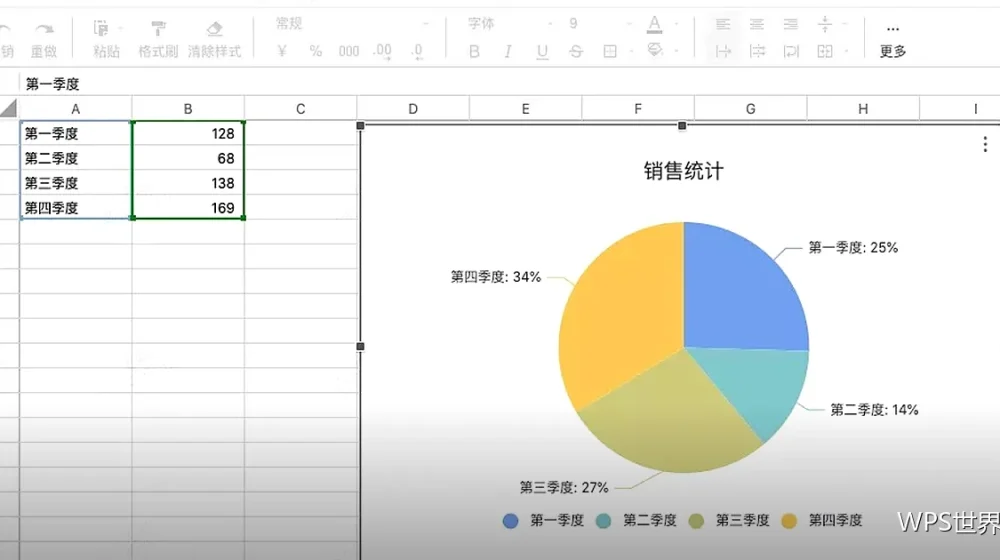This screenshot has width=1000, height=560.
Task: Select column C header
Action: coord(300,109)
